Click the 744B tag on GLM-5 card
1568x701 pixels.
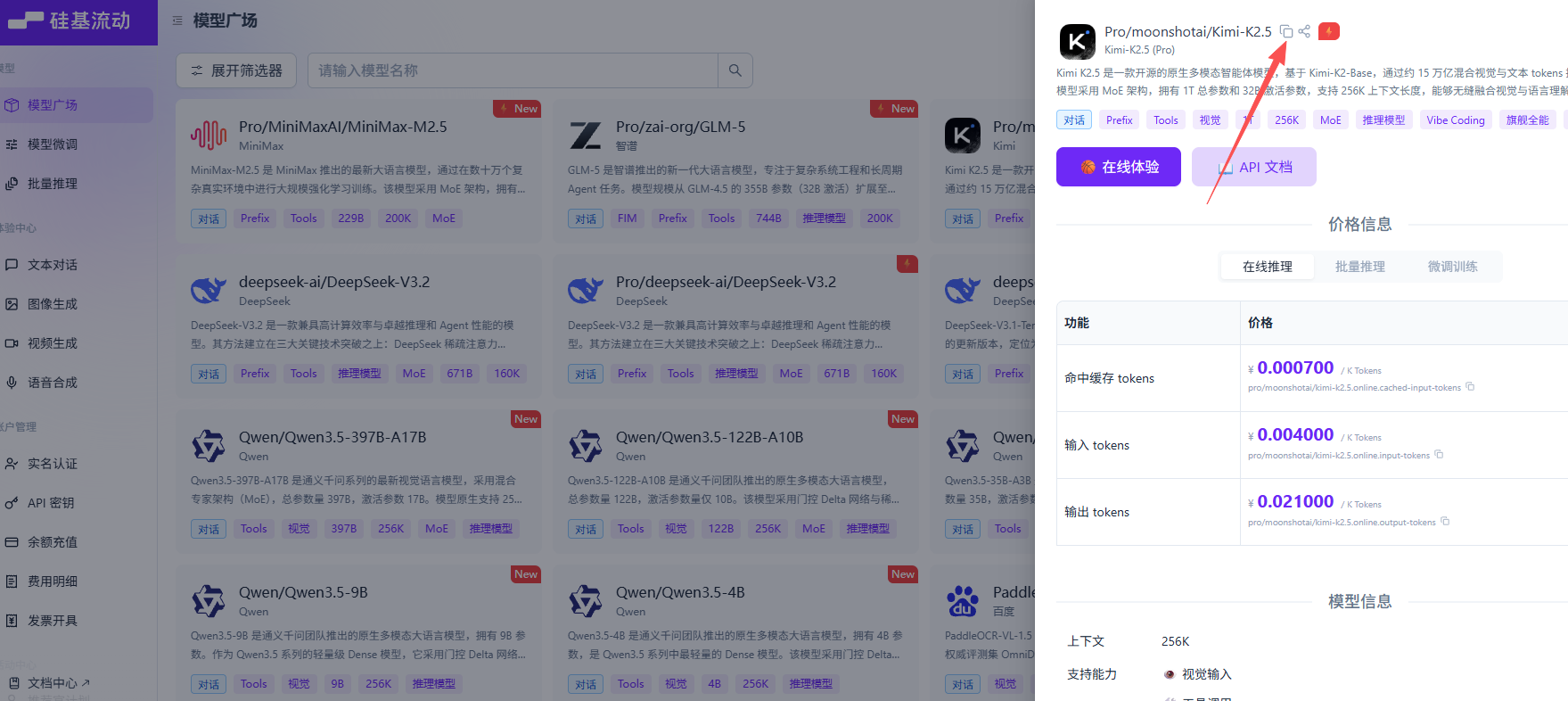768,219
